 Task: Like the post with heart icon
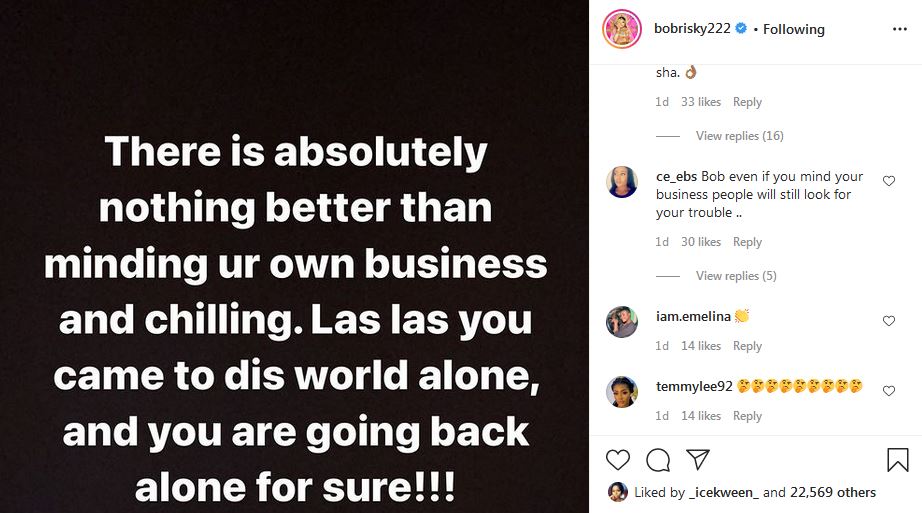pyautogui.click(x=618, y=460)
